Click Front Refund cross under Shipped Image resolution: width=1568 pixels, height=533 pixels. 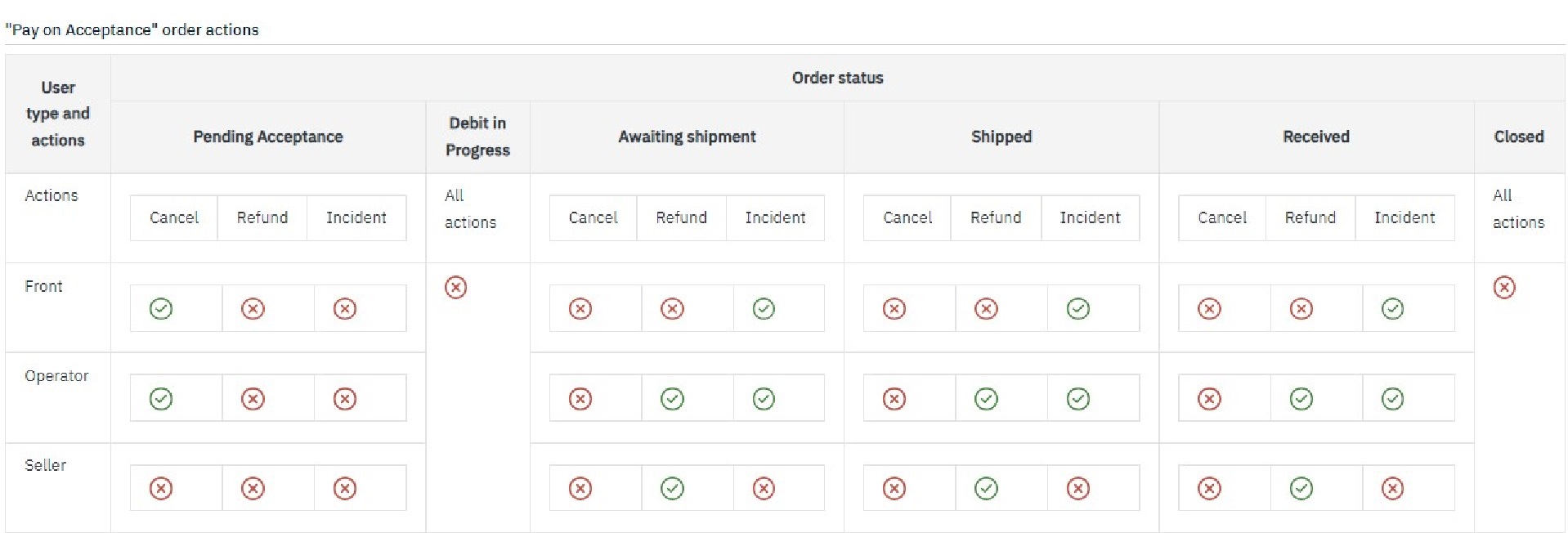[986, 308]
